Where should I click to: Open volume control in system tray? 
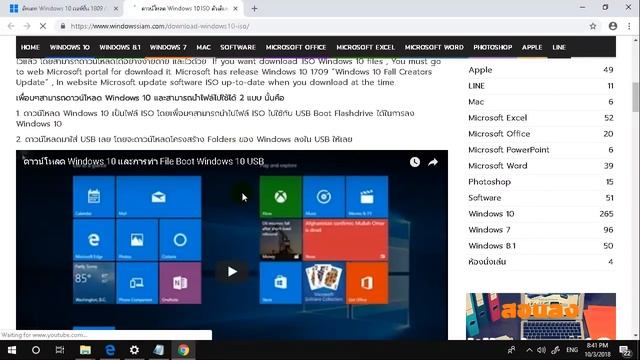[x=542, y=350]
